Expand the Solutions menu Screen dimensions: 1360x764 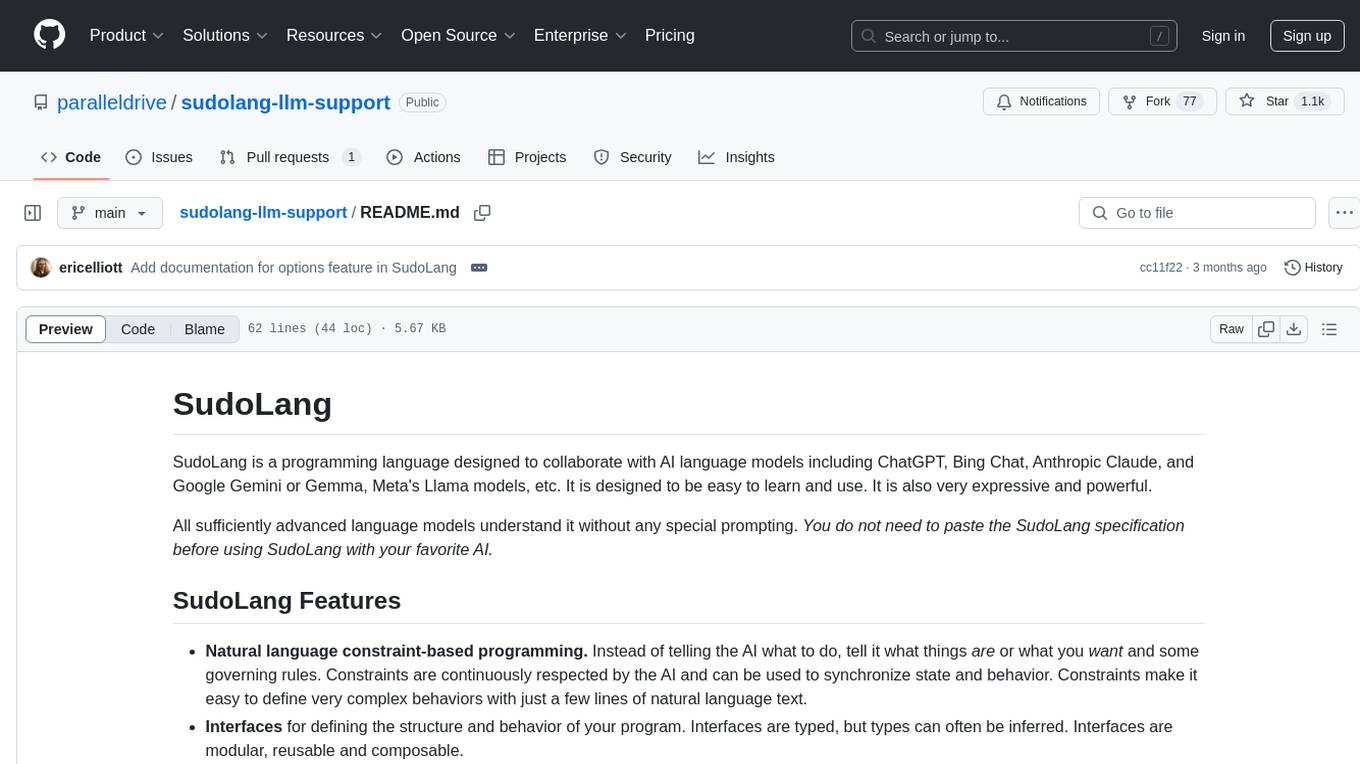[225, 35]
